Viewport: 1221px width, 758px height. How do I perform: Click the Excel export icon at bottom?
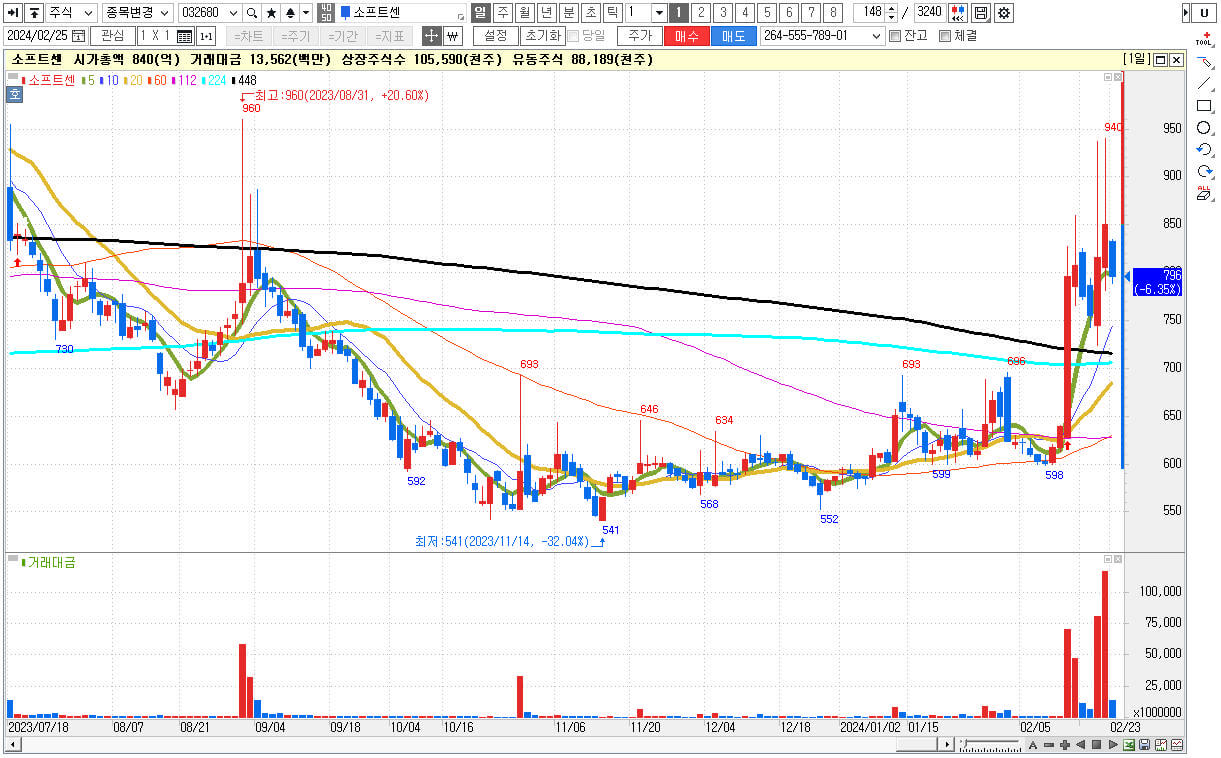pyautogui.click(x=1128, y=745)
